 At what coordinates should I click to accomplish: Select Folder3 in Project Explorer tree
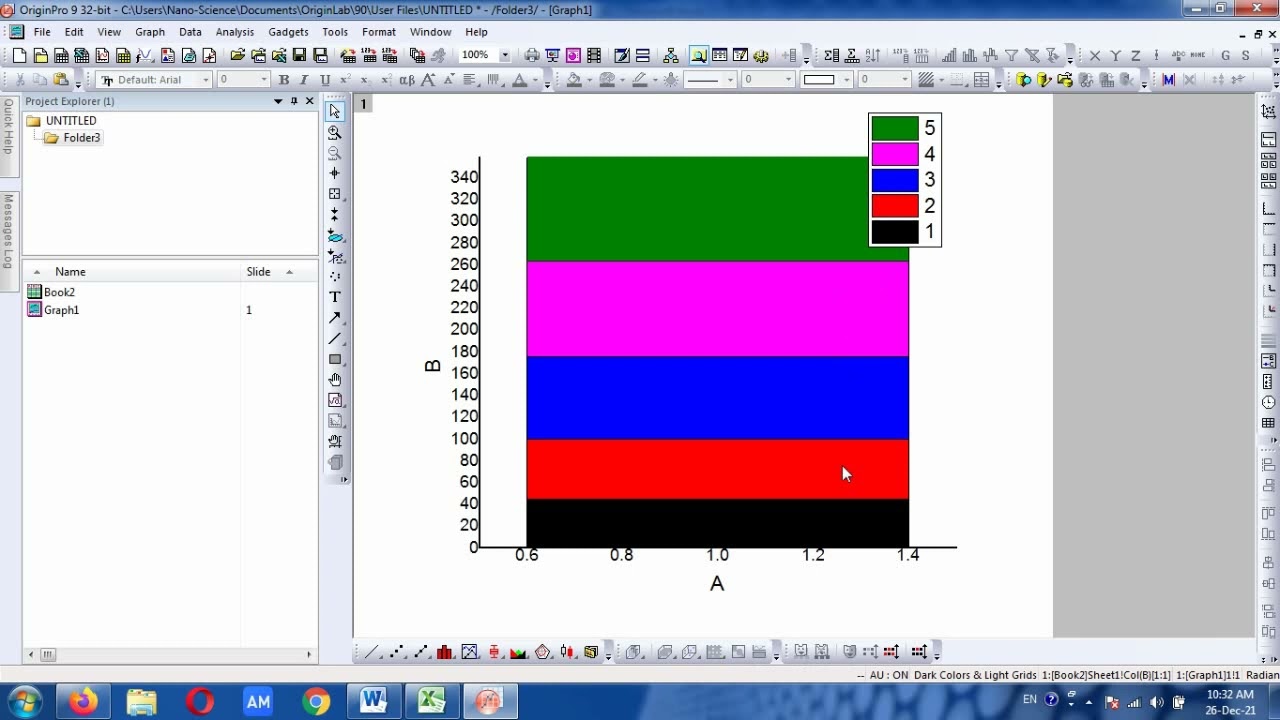82,138
